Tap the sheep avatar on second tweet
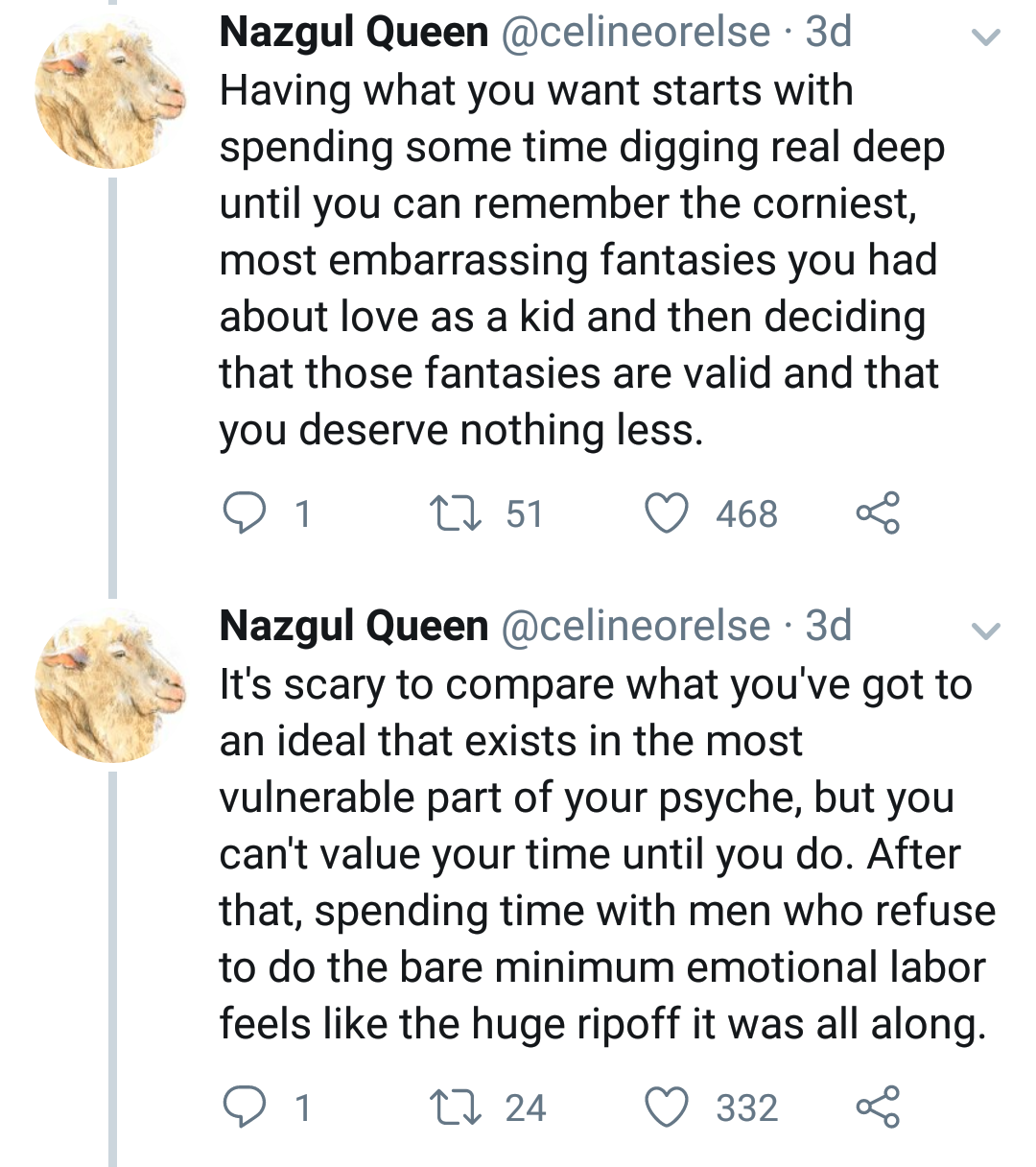Image resolution: width=1036 pixels, height=1167 pixels. coord(110,687)
